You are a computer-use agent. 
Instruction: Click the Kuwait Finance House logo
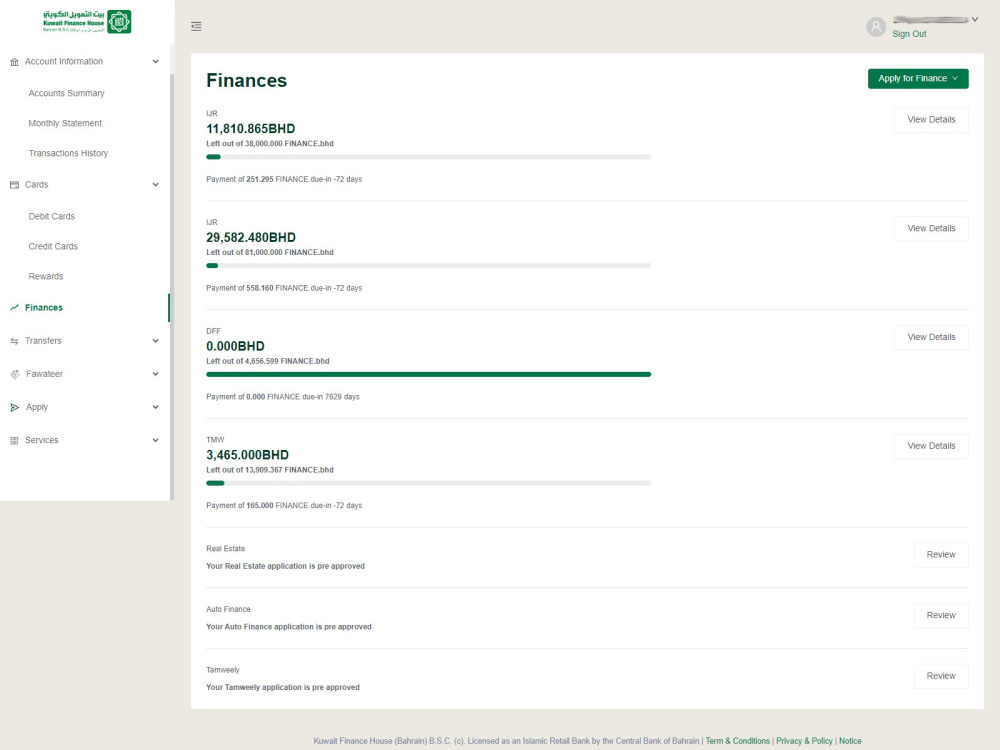pos(87,22)
